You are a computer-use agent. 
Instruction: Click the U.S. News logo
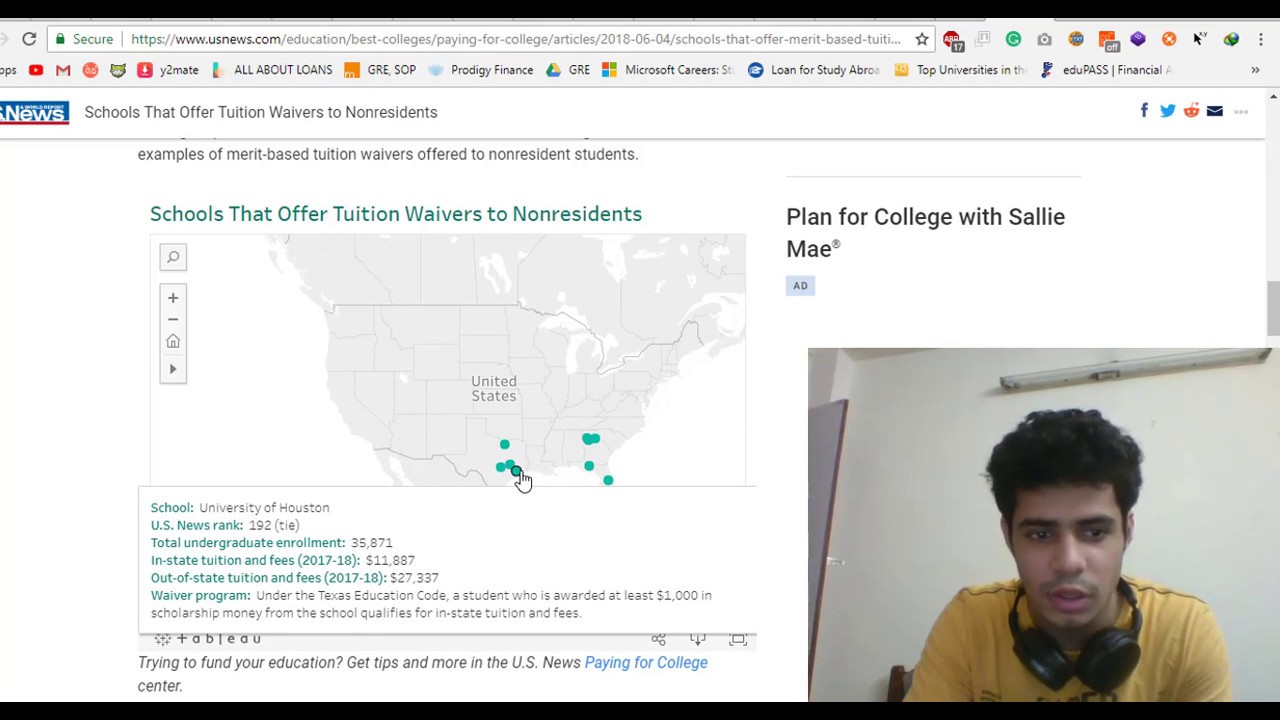34,112
